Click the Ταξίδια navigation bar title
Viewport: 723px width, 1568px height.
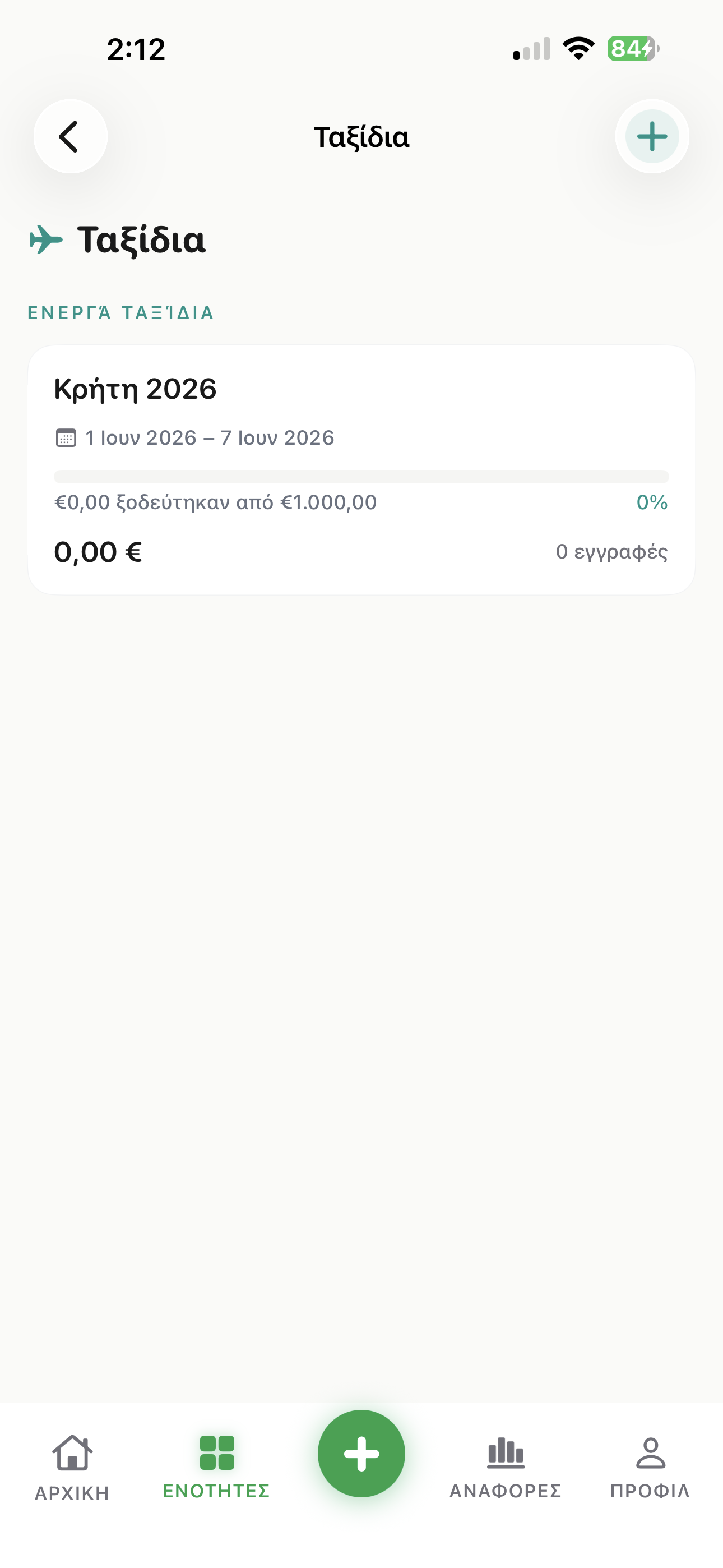[361, 137]
